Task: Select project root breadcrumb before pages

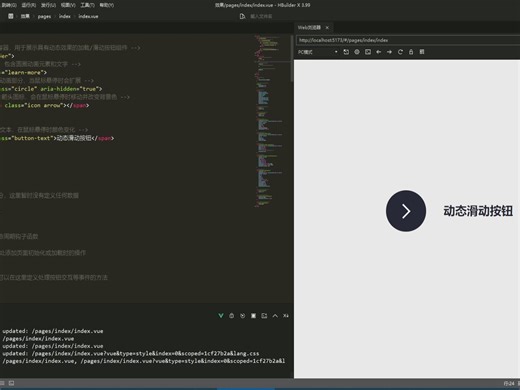Action: tap(25, 16)
